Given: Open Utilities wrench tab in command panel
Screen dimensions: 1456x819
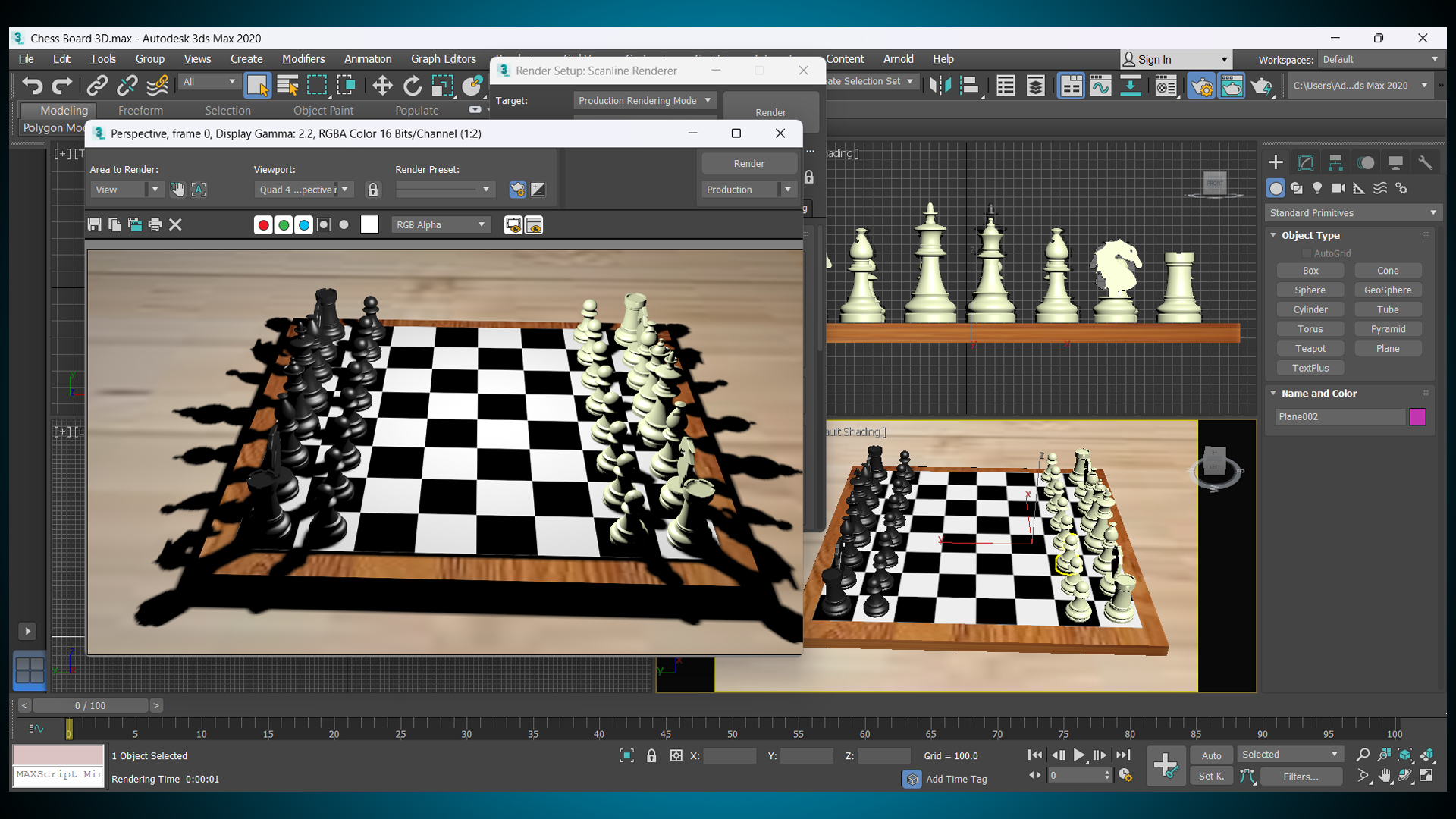Looking at the screenshot, I should point(1425,162).
